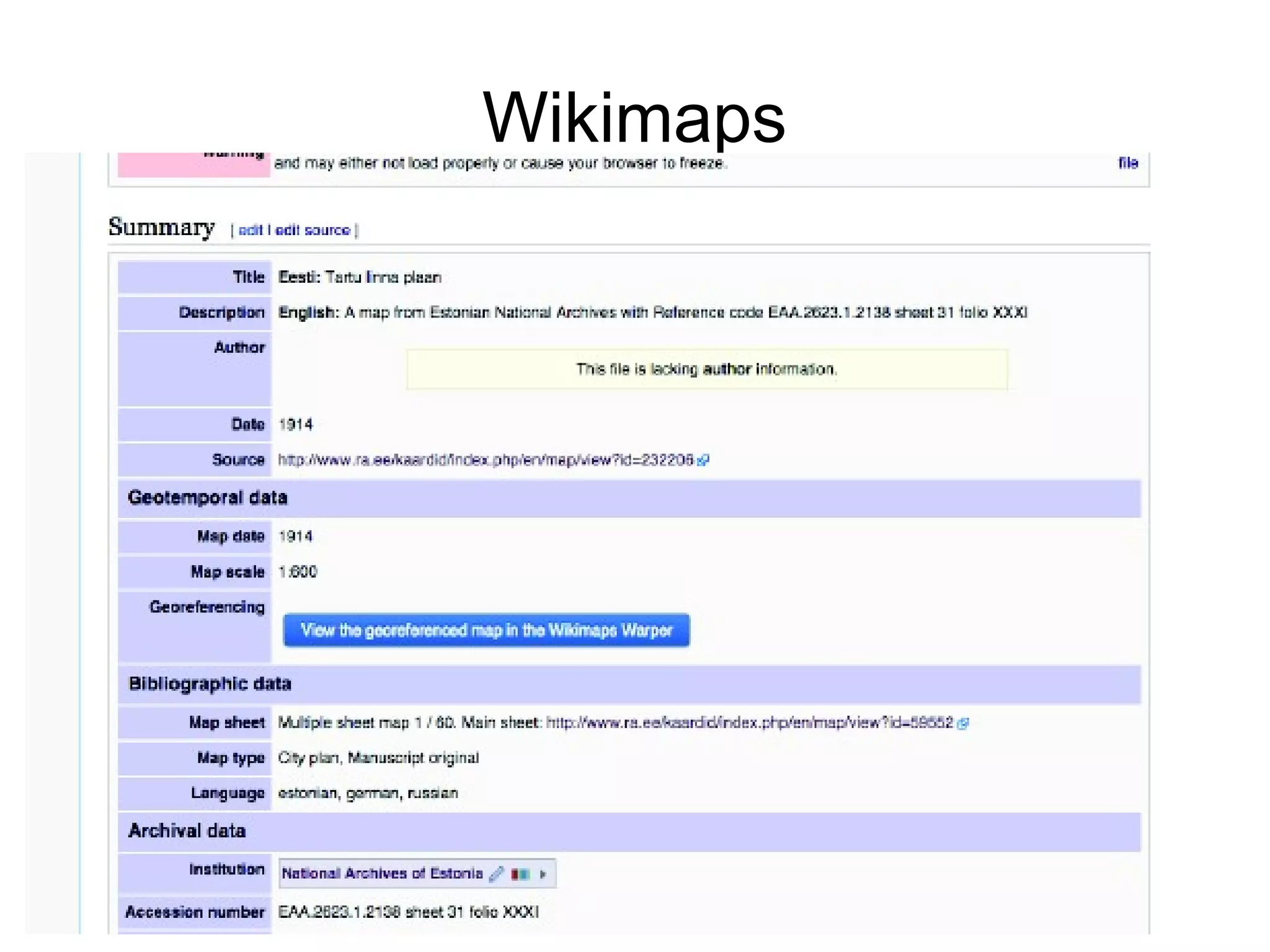This screenshot has height=952, width=1270.
Task: Open the edit source link for Summary
Action: point(313,230)
